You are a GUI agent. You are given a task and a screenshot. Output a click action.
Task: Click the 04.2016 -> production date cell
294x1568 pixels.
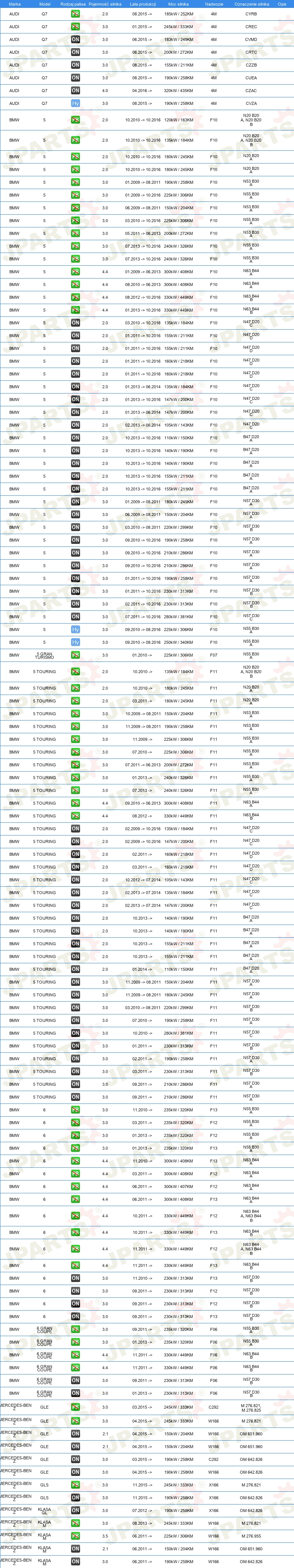[x=142, y=91]
